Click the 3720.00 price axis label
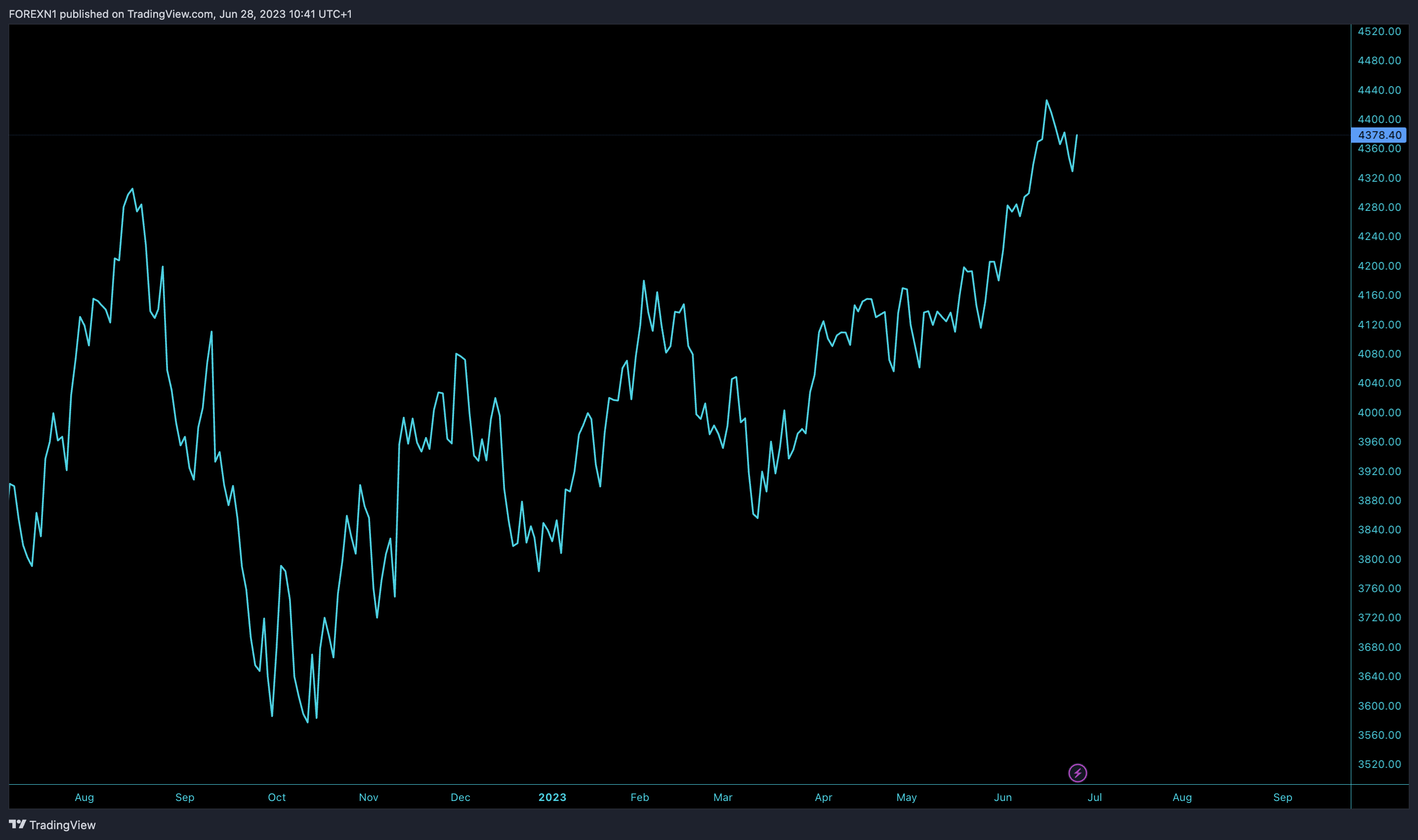Screen dimensions: 1418x840 [x=1379, y=618]
